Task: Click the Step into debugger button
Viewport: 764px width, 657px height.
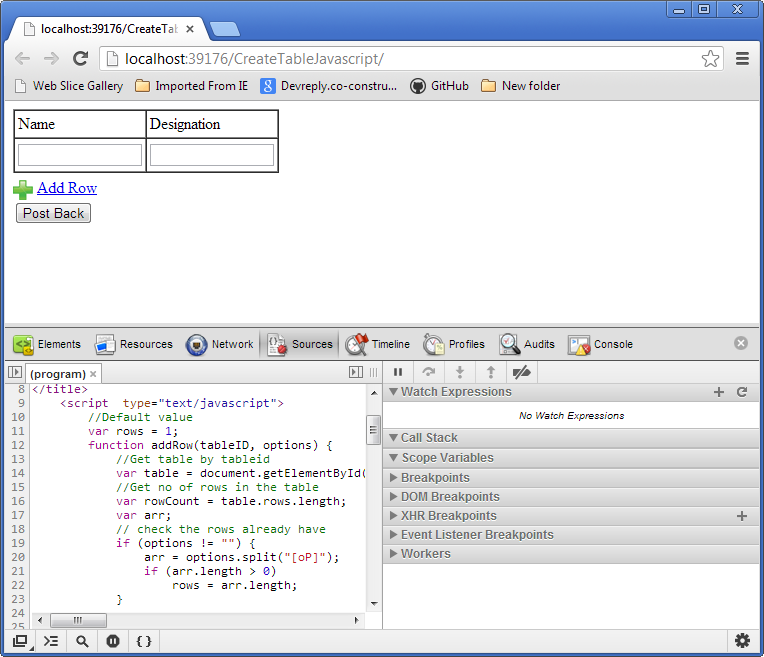Action: point(460,372)
